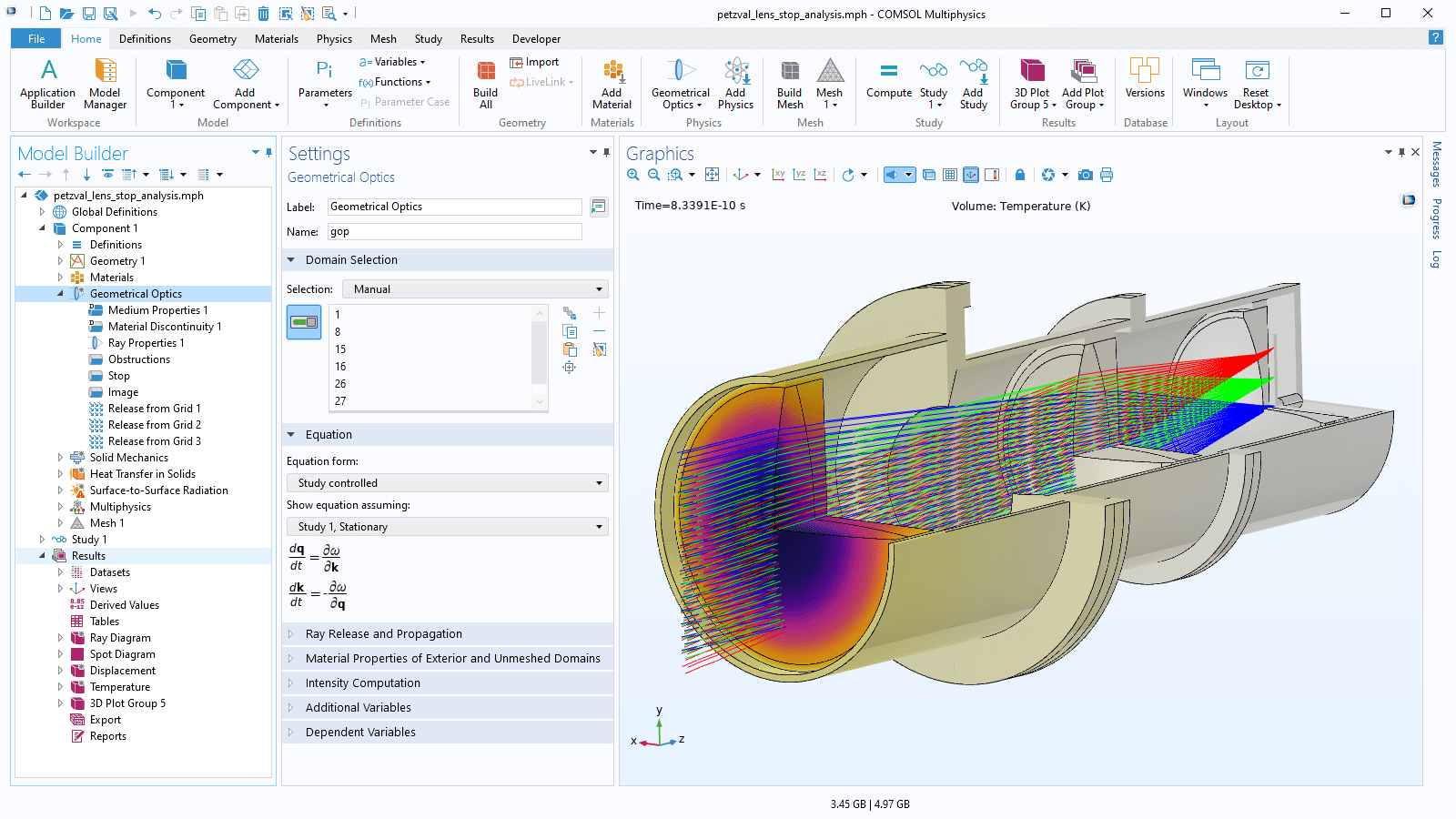Toggle transparency in Graphics toolbar
This screenshot has width=1456, height=819.
(929, 175)
